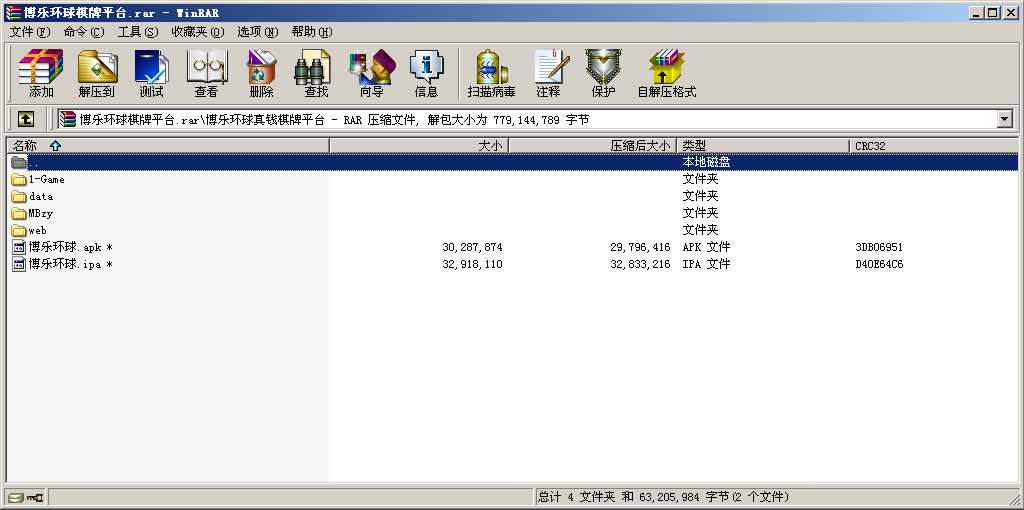The width and height of the screenshot is (1024, 510).
Task: Go up one level with arrow button
Action: tap(26, 119)
